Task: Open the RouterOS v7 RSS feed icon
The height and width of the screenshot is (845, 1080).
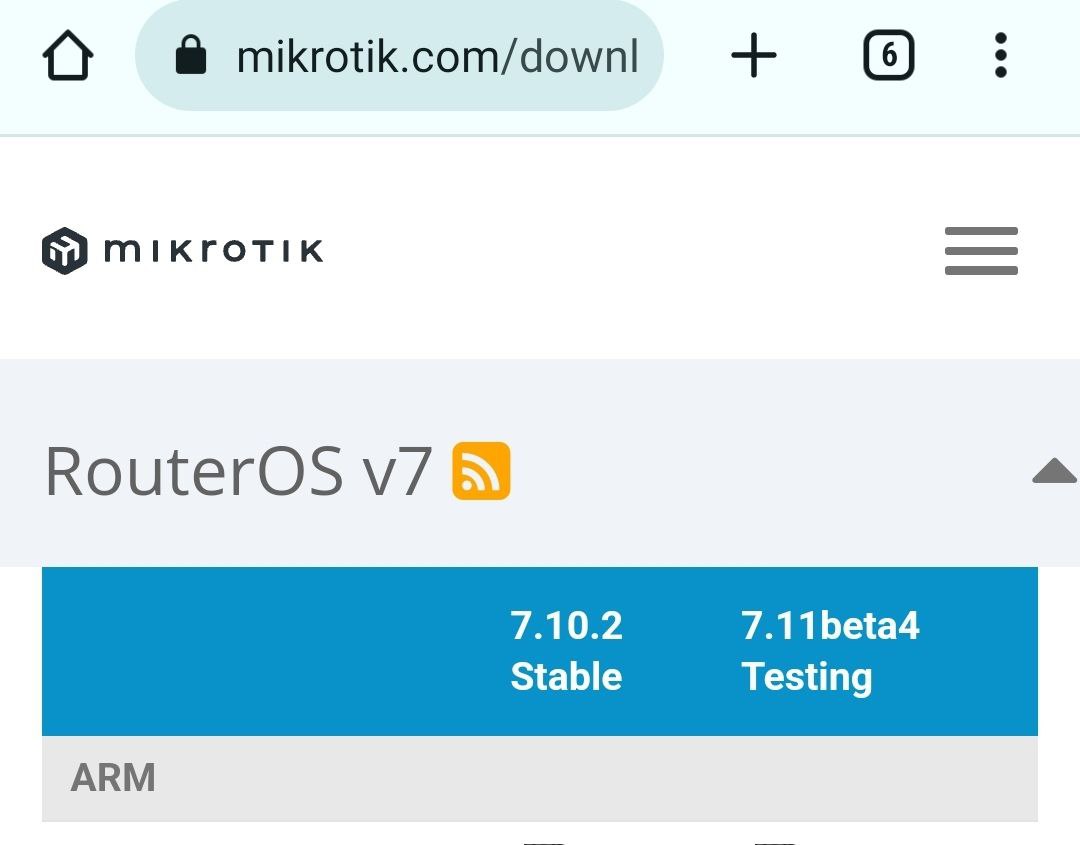Action: pyautogui.click(x=481, y=471)
